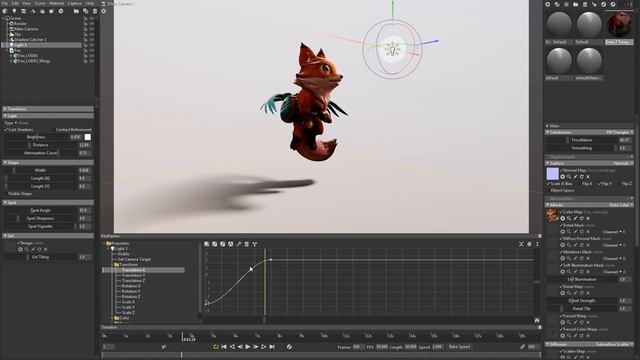The width and height of the screenshot is (640, 360).
Task: Collapse the Albedo section in material panel
Action: 589,205
